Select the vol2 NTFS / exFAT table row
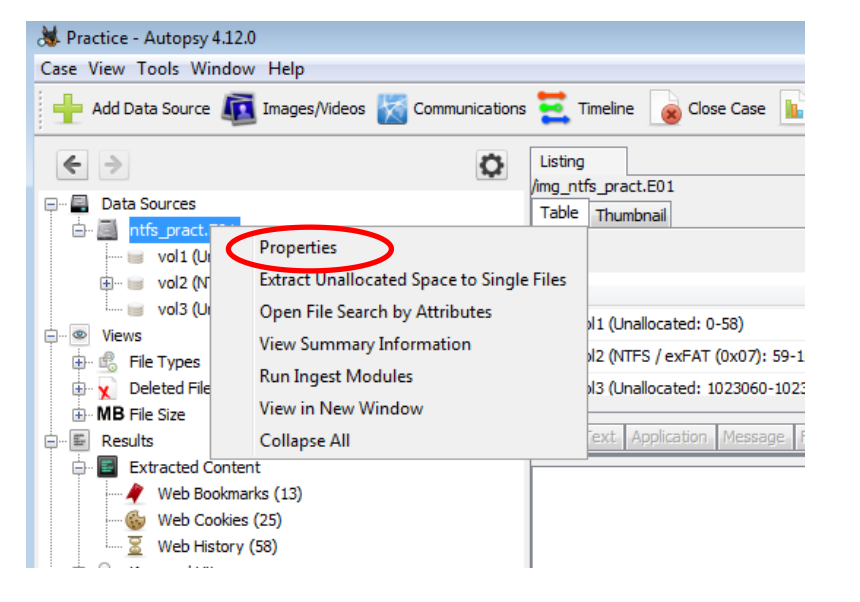This screenshot has width=860, height=602. 696,356
